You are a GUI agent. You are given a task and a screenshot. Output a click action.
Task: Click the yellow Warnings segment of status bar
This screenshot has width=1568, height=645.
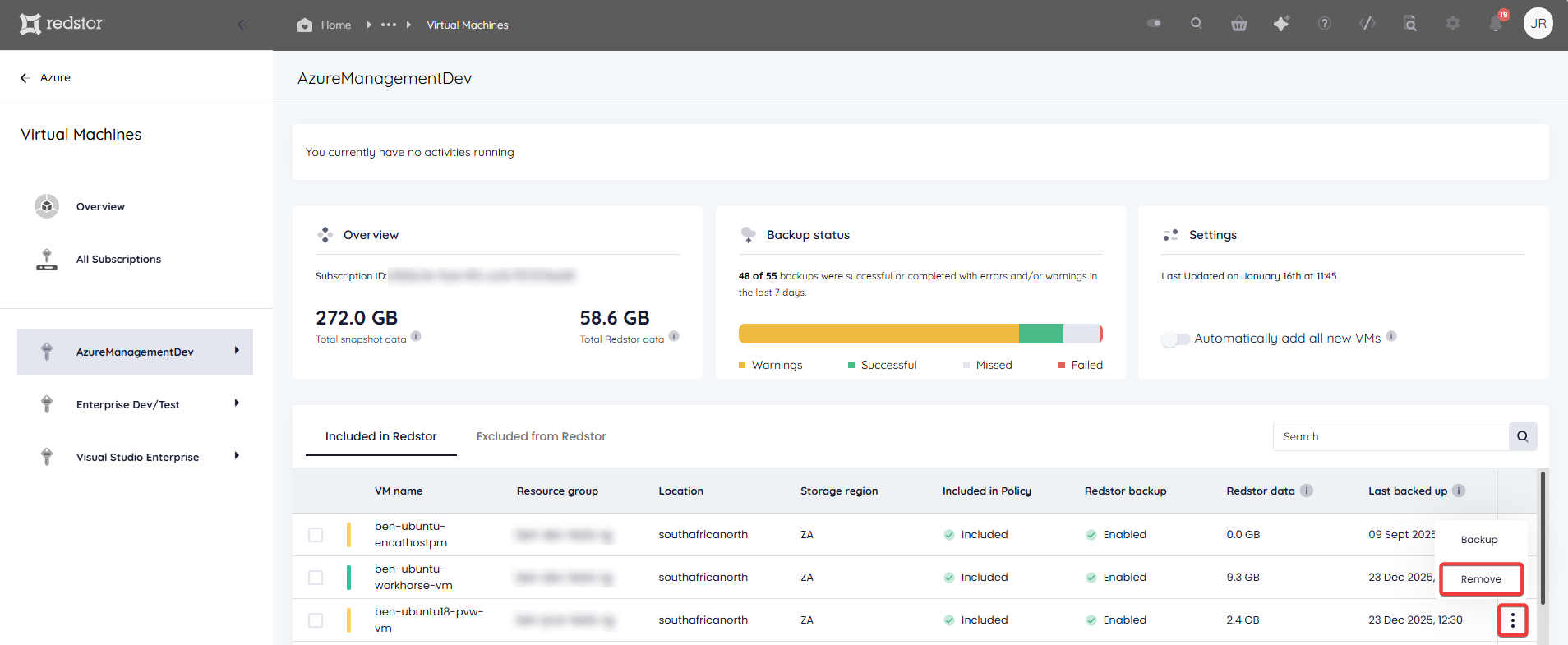[879, 334]
